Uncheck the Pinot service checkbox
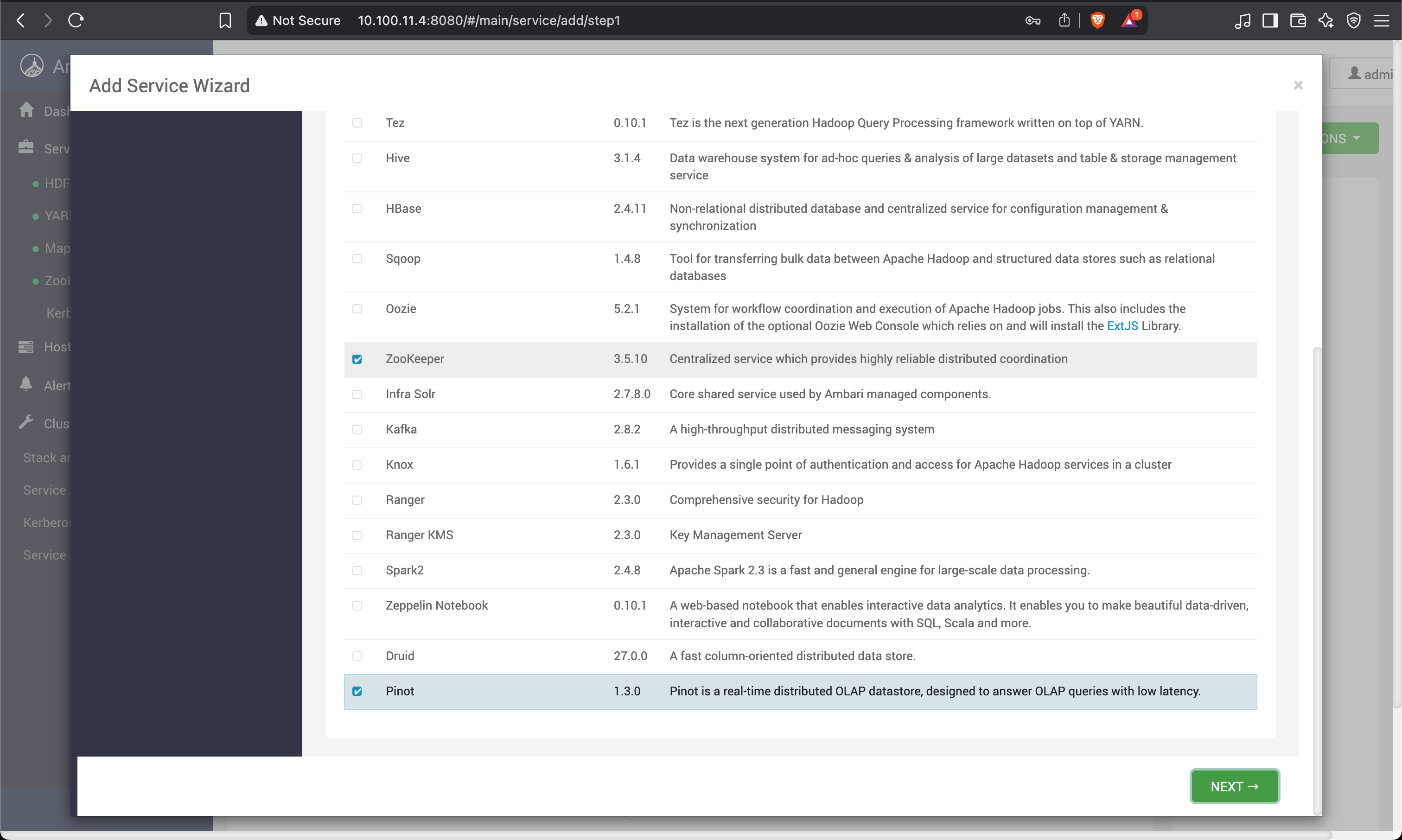Screen dimensions: 1402x840 tap(357, 691)
